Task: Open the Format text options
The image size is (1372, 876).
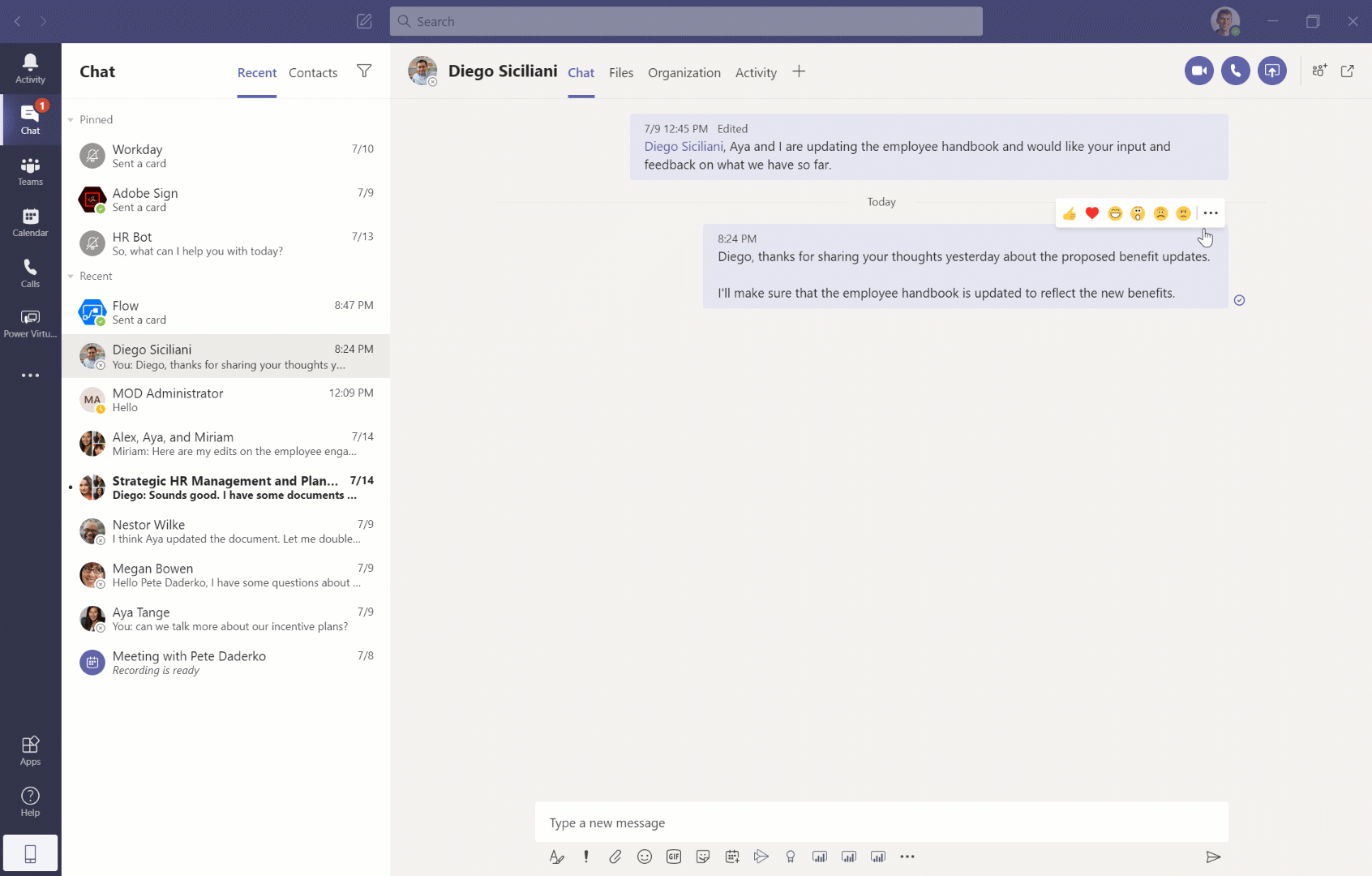Action: pyautogui.click(x=557, y=857)
